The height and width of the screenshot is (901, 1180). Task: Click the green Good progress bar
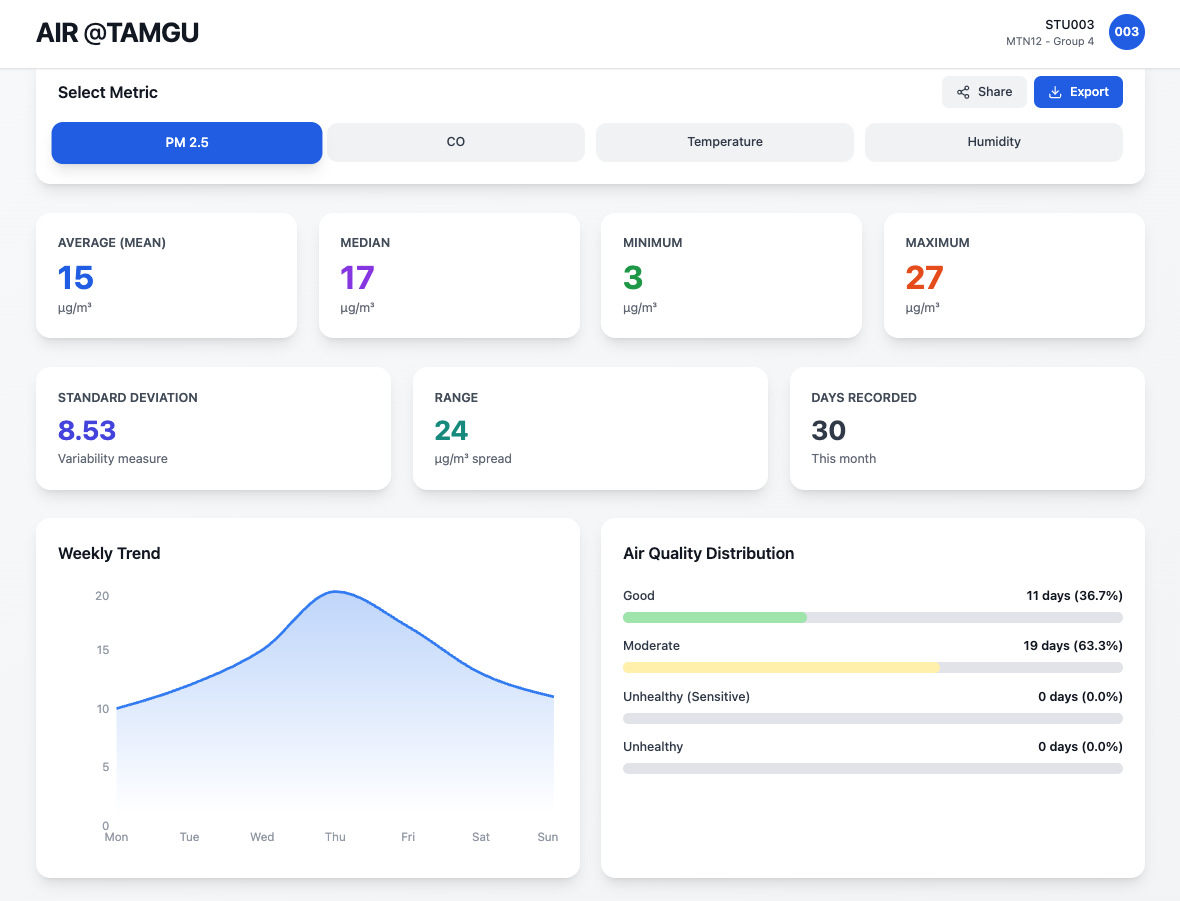(x=714, y=617)
